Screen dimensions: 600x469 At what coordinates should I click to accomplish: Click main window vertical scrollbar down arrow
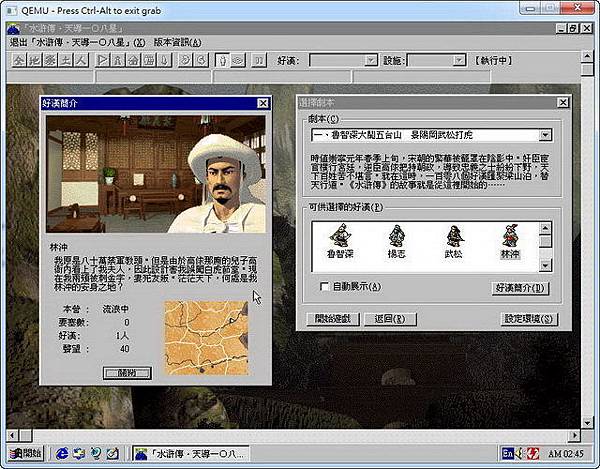pyautogui.click(x=587, y=423)
